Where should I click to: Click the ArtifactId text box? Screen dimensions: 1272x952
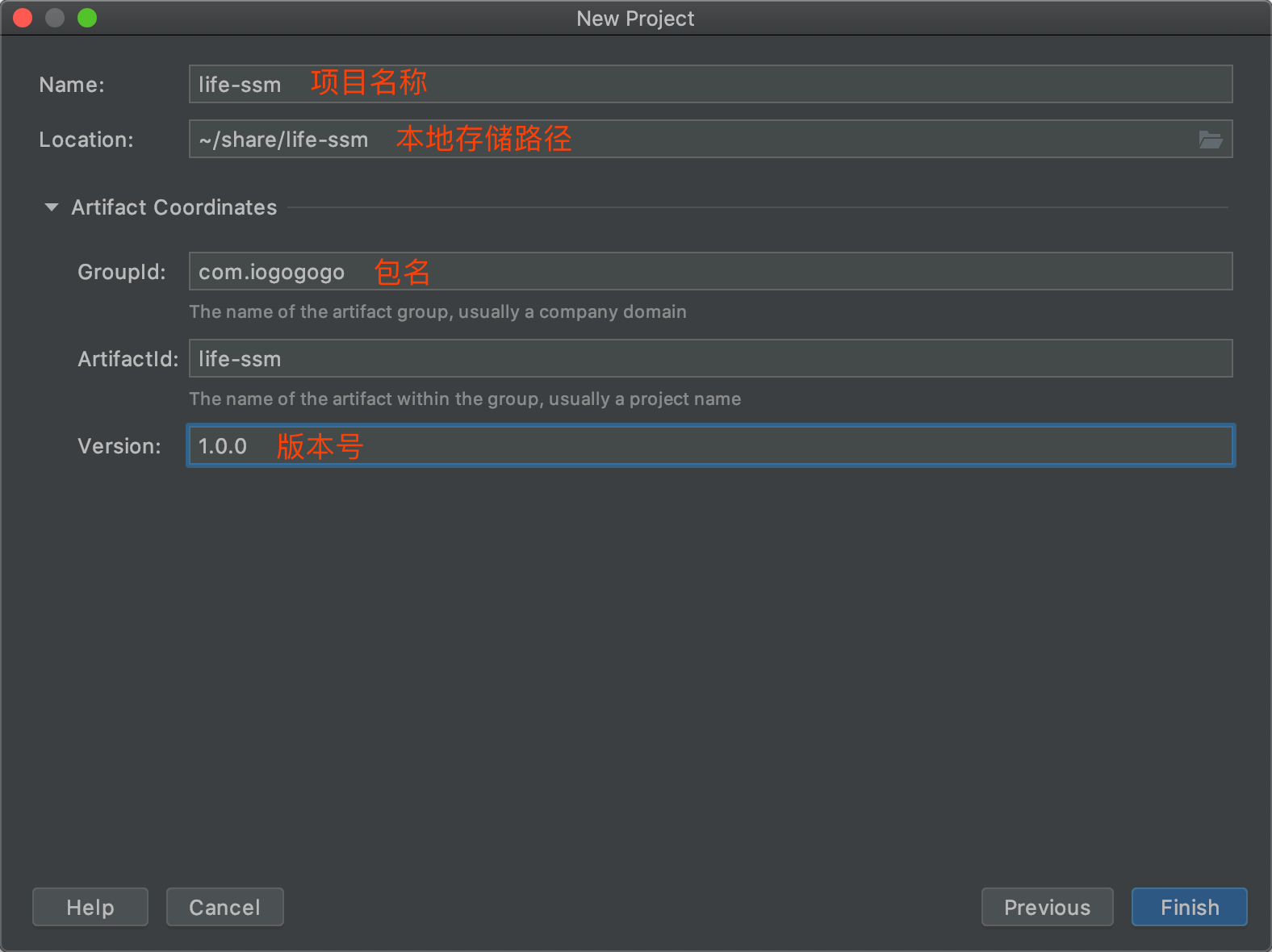(x=710, y=358)
